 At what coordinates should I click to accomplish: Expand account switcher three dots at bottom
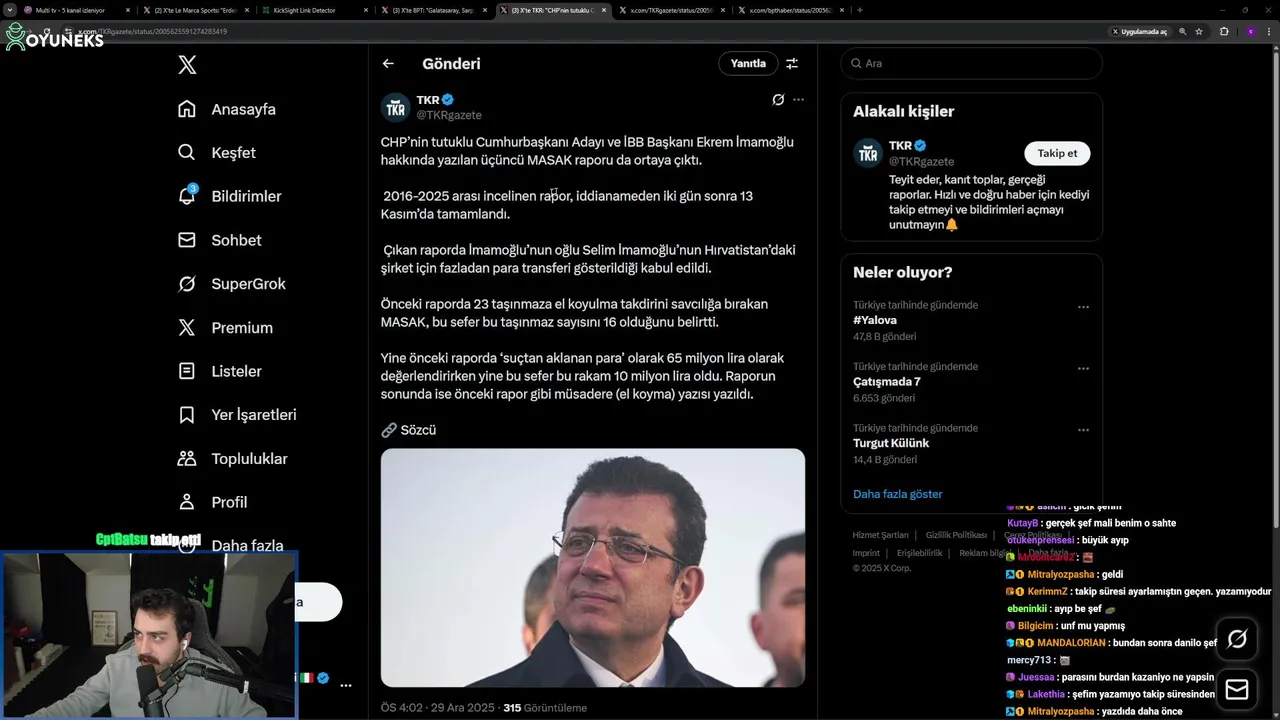click(x=346, y=686)
